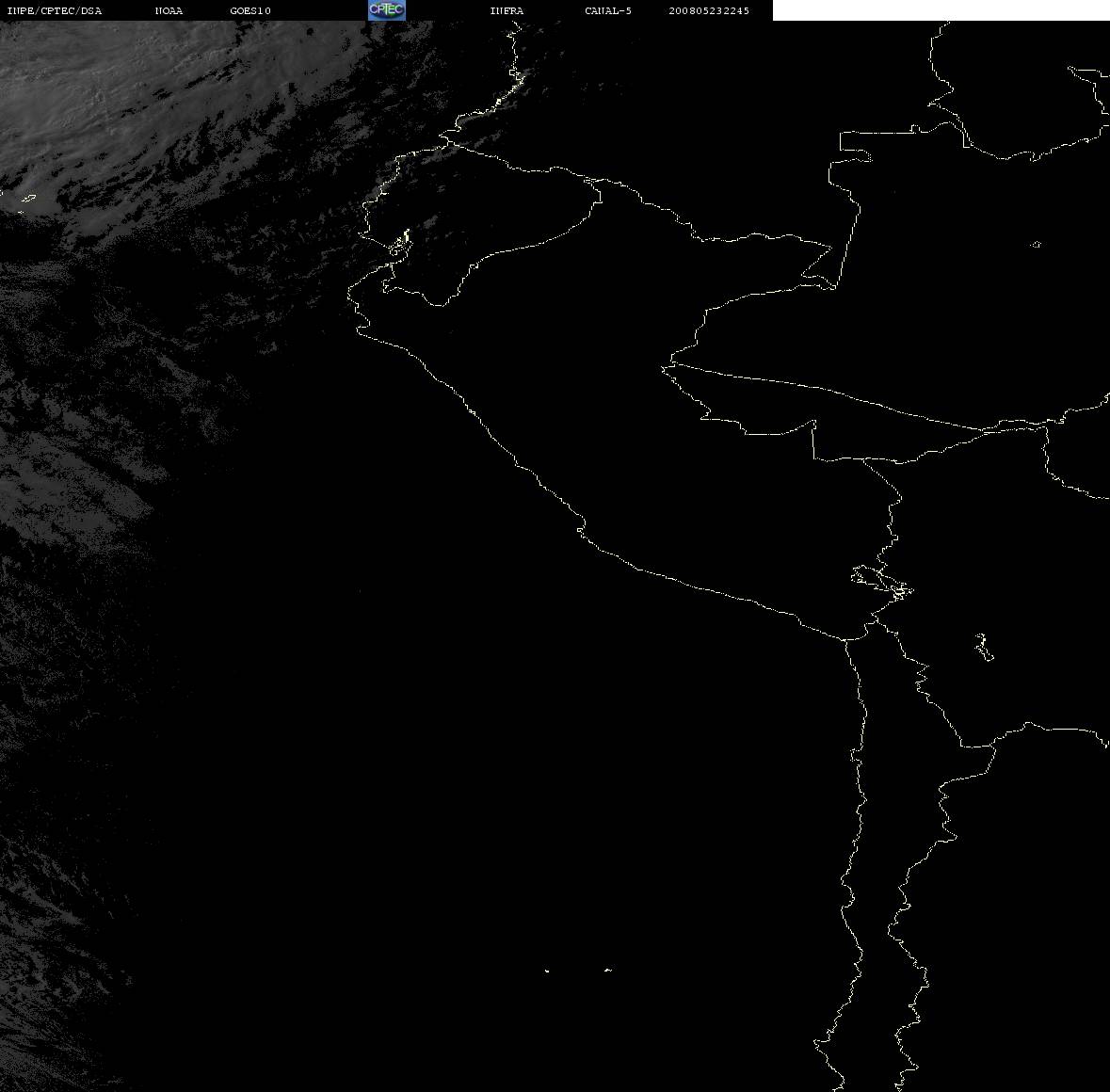This screenshot has height=1092, width=1110.
Task: Click the CPTEC logo in header
Action: tap(387, 10)
